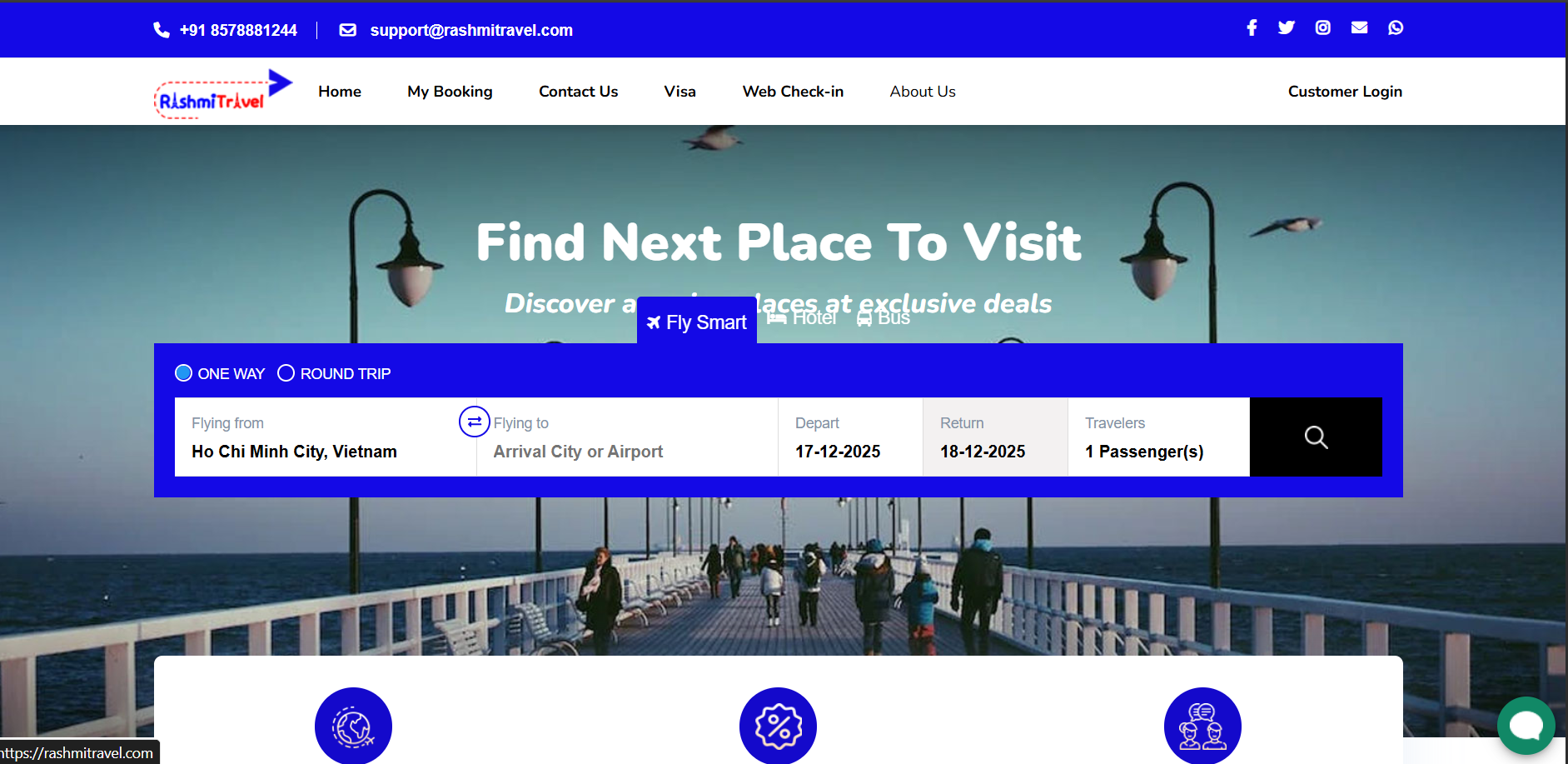This screenshot has width=1568, height=764.
Task: Click the support@rashmitravel.com email link
Action: coord(471,30)
